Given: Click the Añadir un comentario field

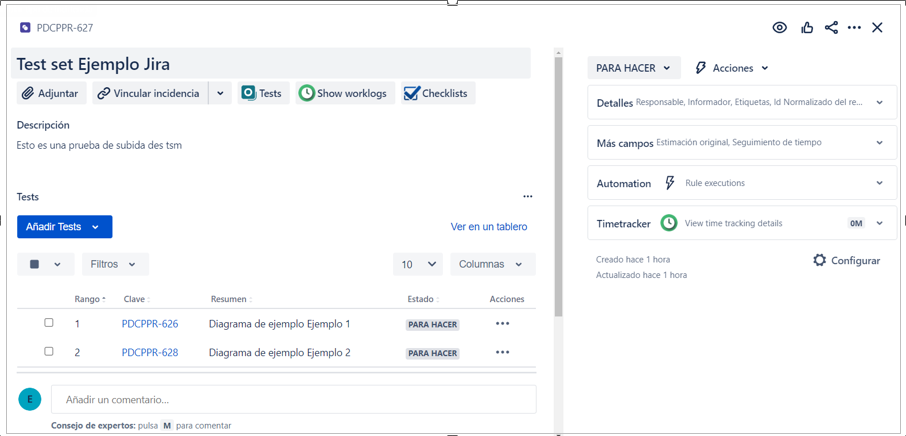Looking at the screenshot, I should [x=293, y=399].
